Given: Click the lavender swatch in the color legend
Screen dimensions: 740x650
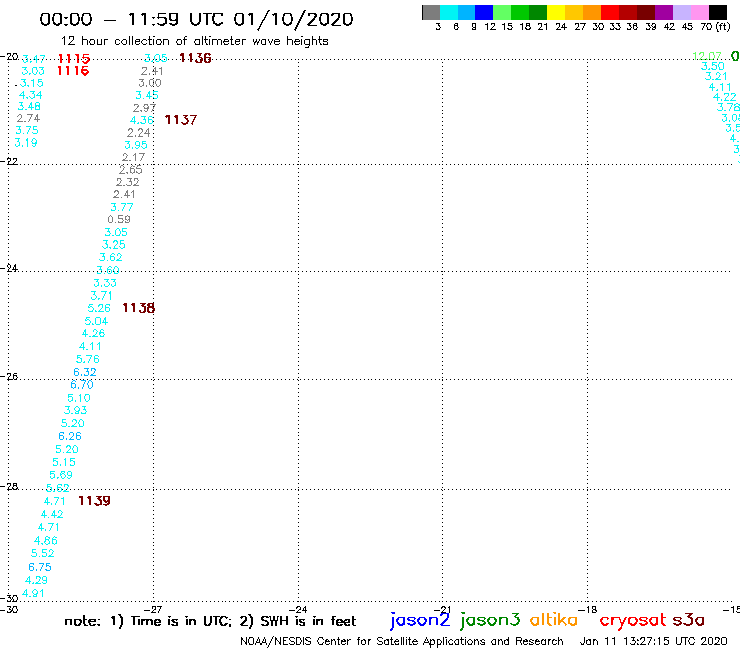Looking at the screenshot, I should (681, 12).
